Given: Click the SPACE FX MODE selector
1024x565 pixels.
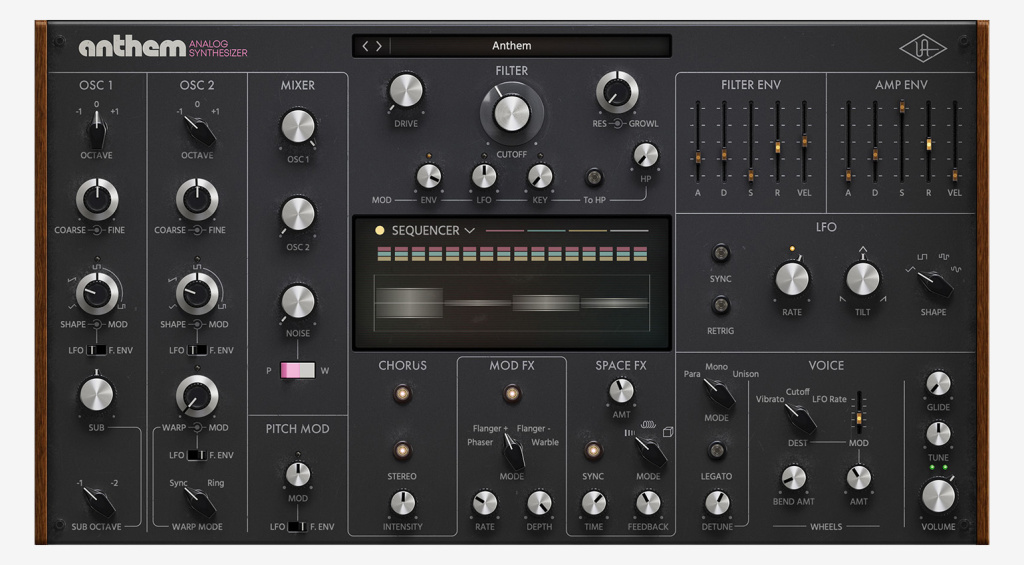Looking at the screenshot, I should click(651, 452).
